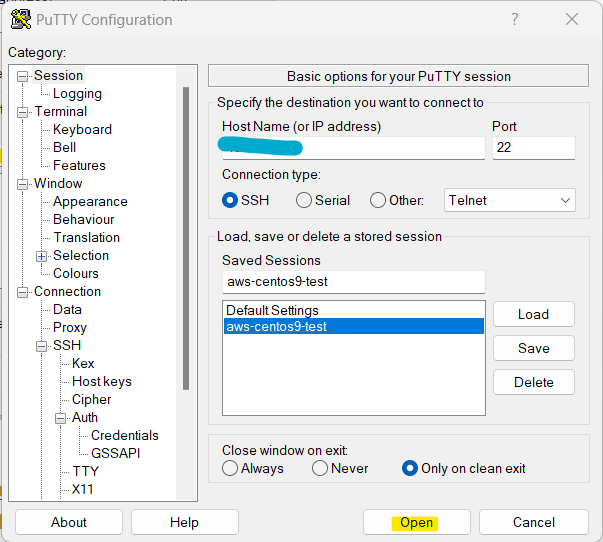
Task: Open the GSSAPI category
Action: pos(115,454)
